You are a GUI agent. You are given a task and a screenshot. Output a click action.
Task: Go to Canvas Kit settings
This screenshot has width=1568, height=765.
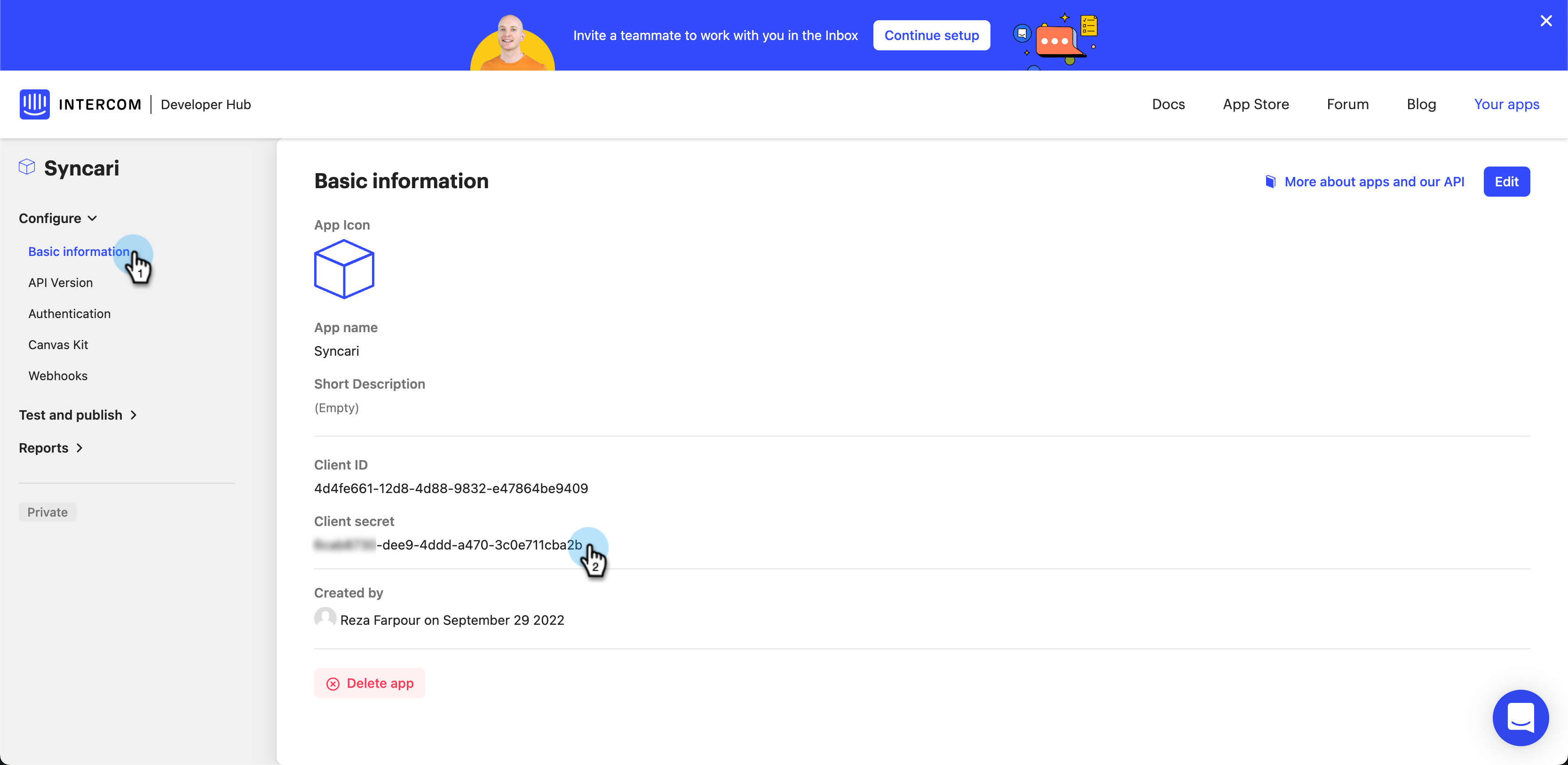point(58,345)
